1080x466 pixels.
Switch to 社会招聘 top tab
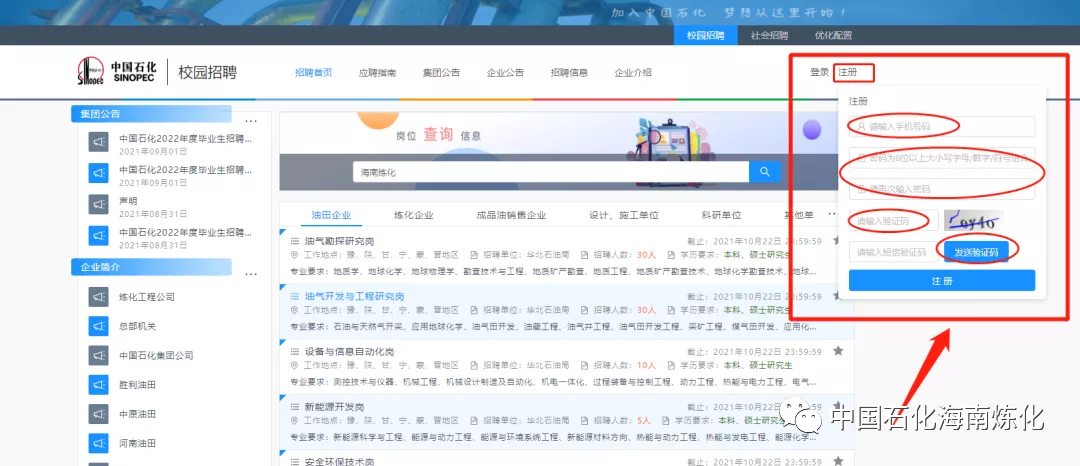pyautogui.click(x=769, y=35)
